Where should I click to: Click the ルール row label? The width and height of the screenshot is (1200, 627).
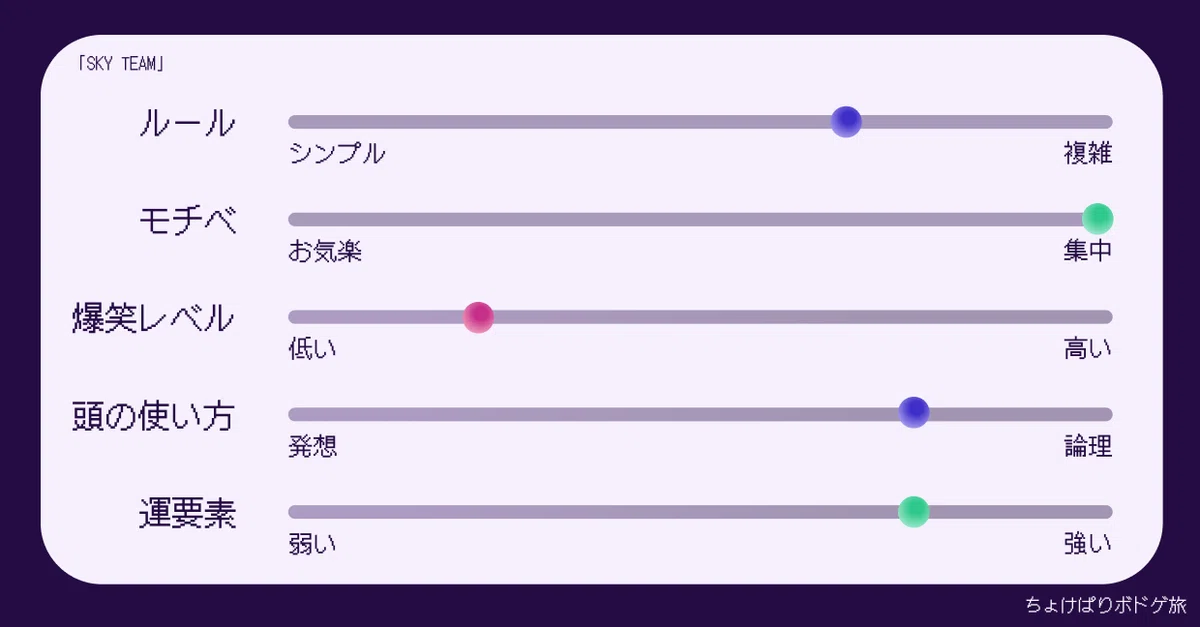click(188, 124)
